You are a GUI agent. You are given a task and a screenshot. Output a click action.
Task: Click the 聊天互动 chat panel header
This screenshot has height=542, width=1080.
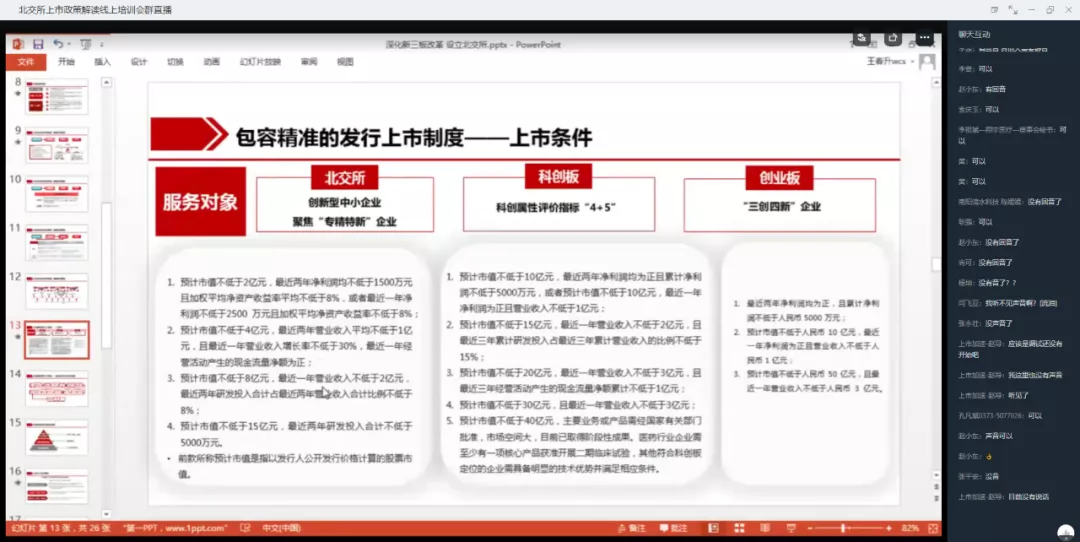coord(974,34)
